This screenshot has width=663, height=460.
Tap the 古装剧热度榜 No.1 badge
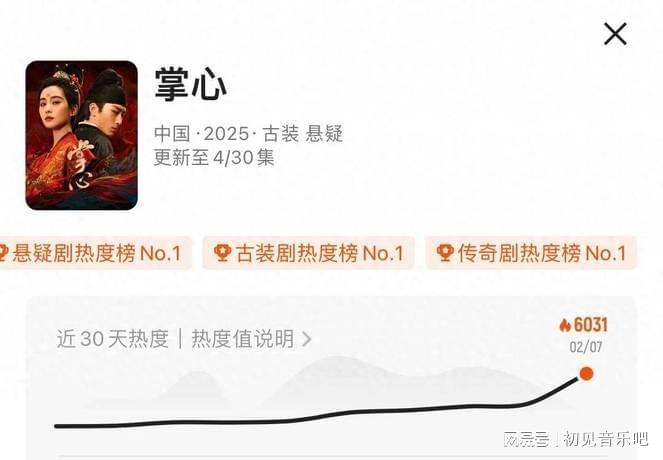(308, 253)
